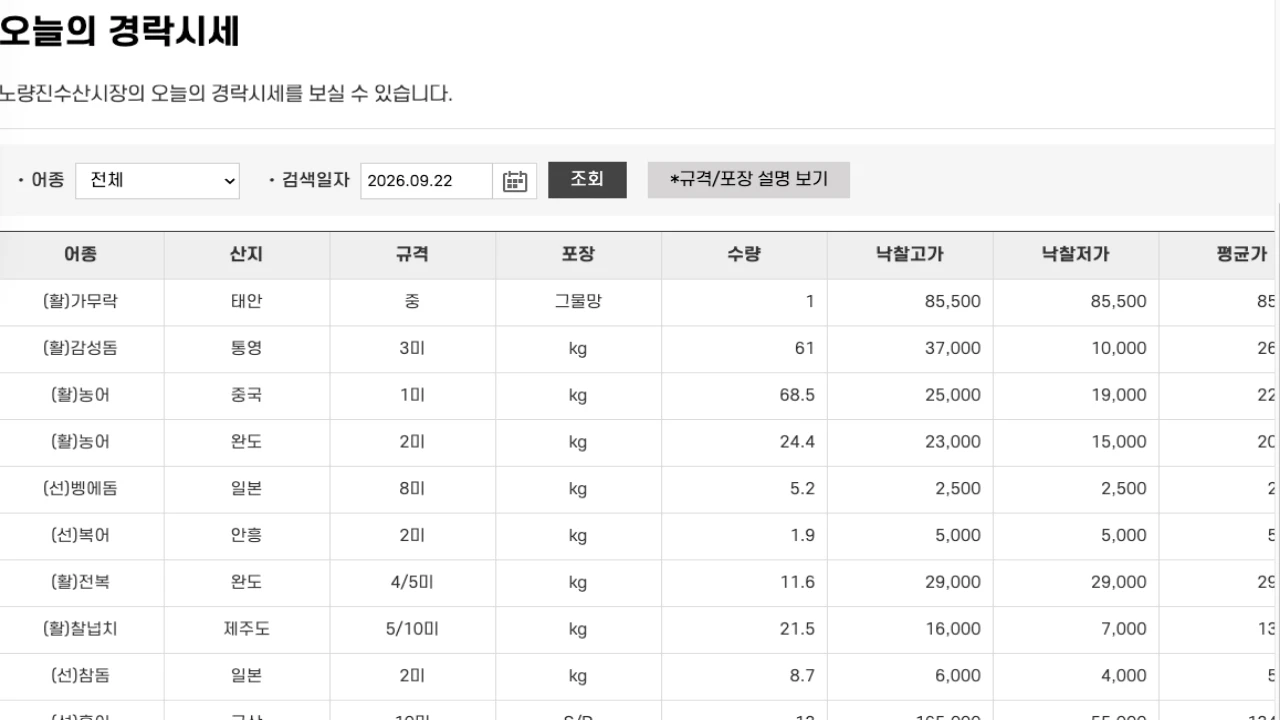
Task: Click the 8미 size cell
Action: (x=413, y=488)
